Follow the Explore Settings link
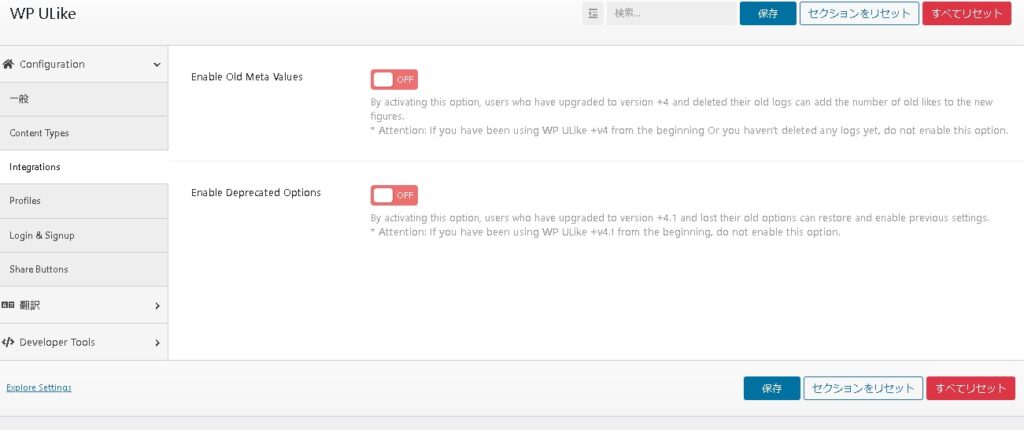Viewport: 1024px width, 430px height. coord(39,387)
